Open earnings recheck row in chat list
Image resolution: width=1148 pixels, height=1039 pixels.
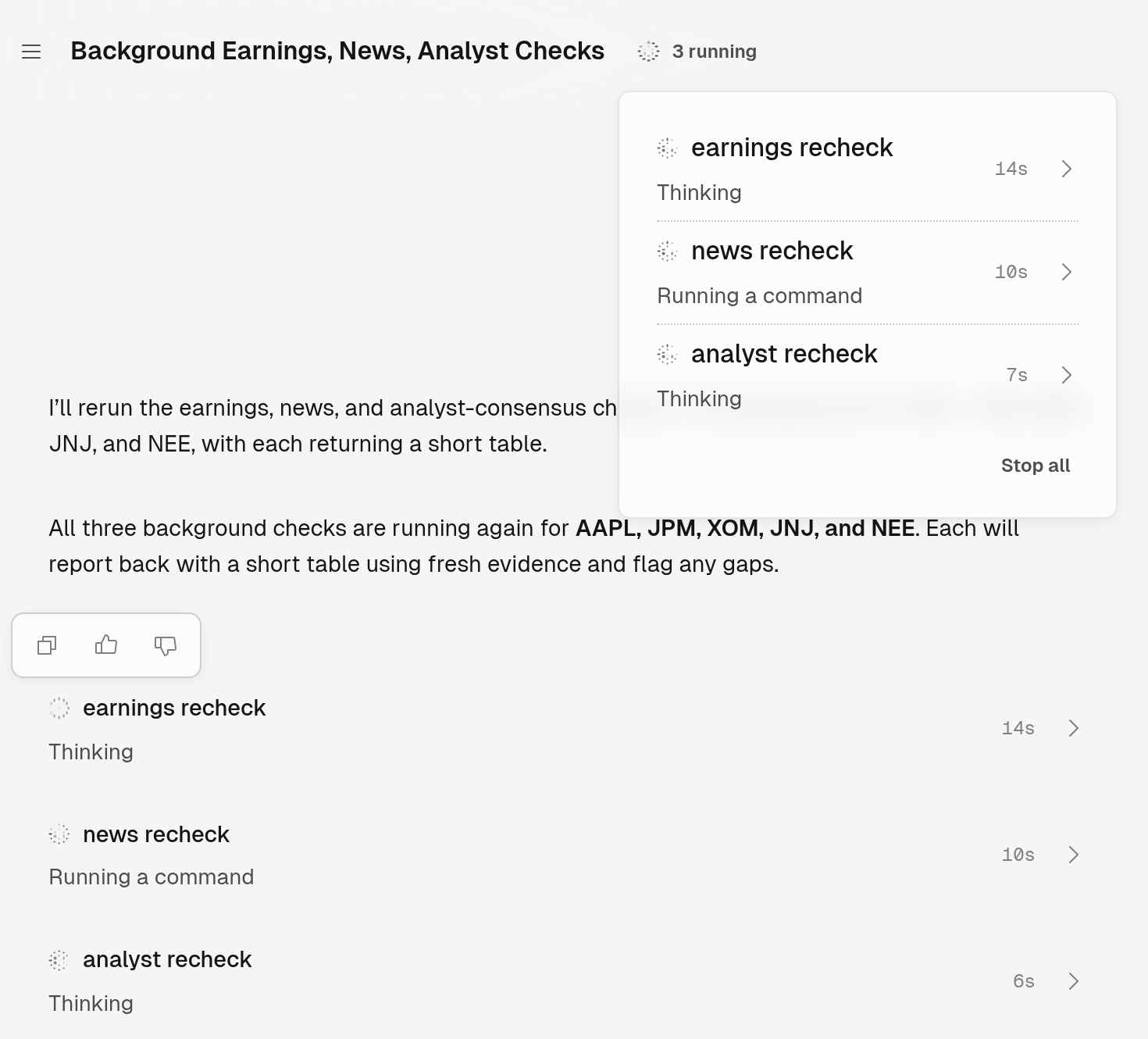pos(565,729)
